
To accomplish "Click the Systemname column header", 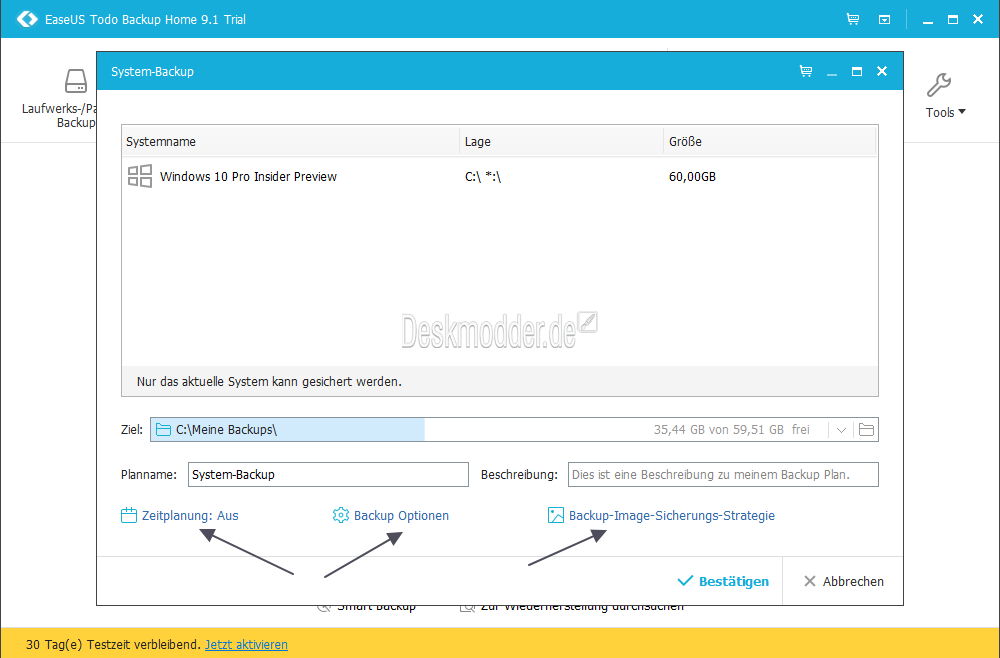I will pos(290,142).
